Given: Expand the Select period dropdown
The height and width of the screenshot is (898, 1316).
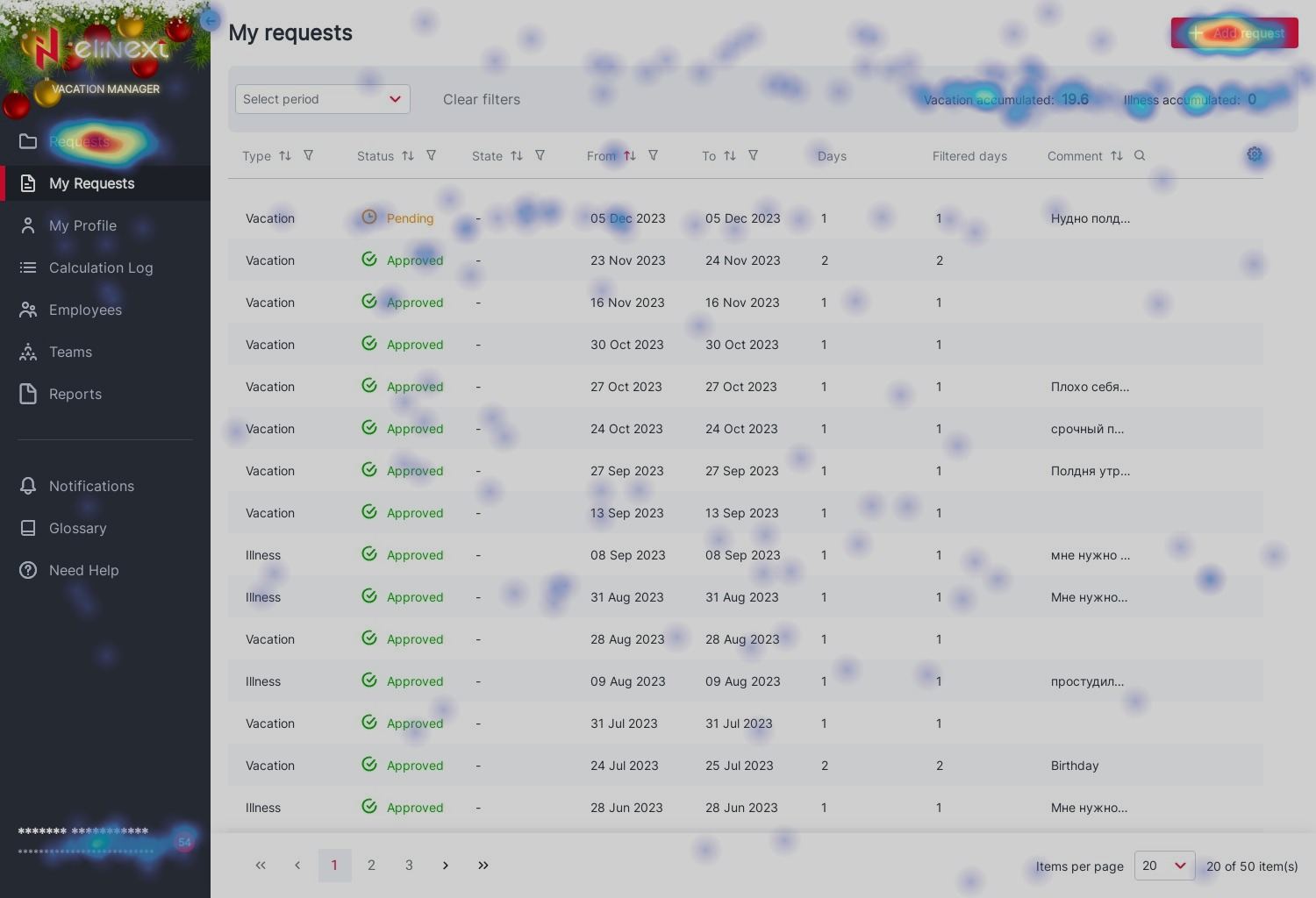Looking at the screenshot, I should 322,99.
